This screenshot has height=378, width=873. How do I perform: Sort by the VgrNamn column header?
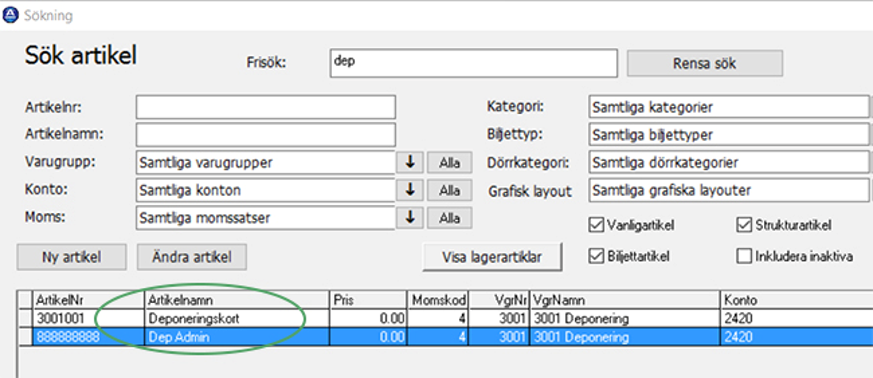click(625, 301)
